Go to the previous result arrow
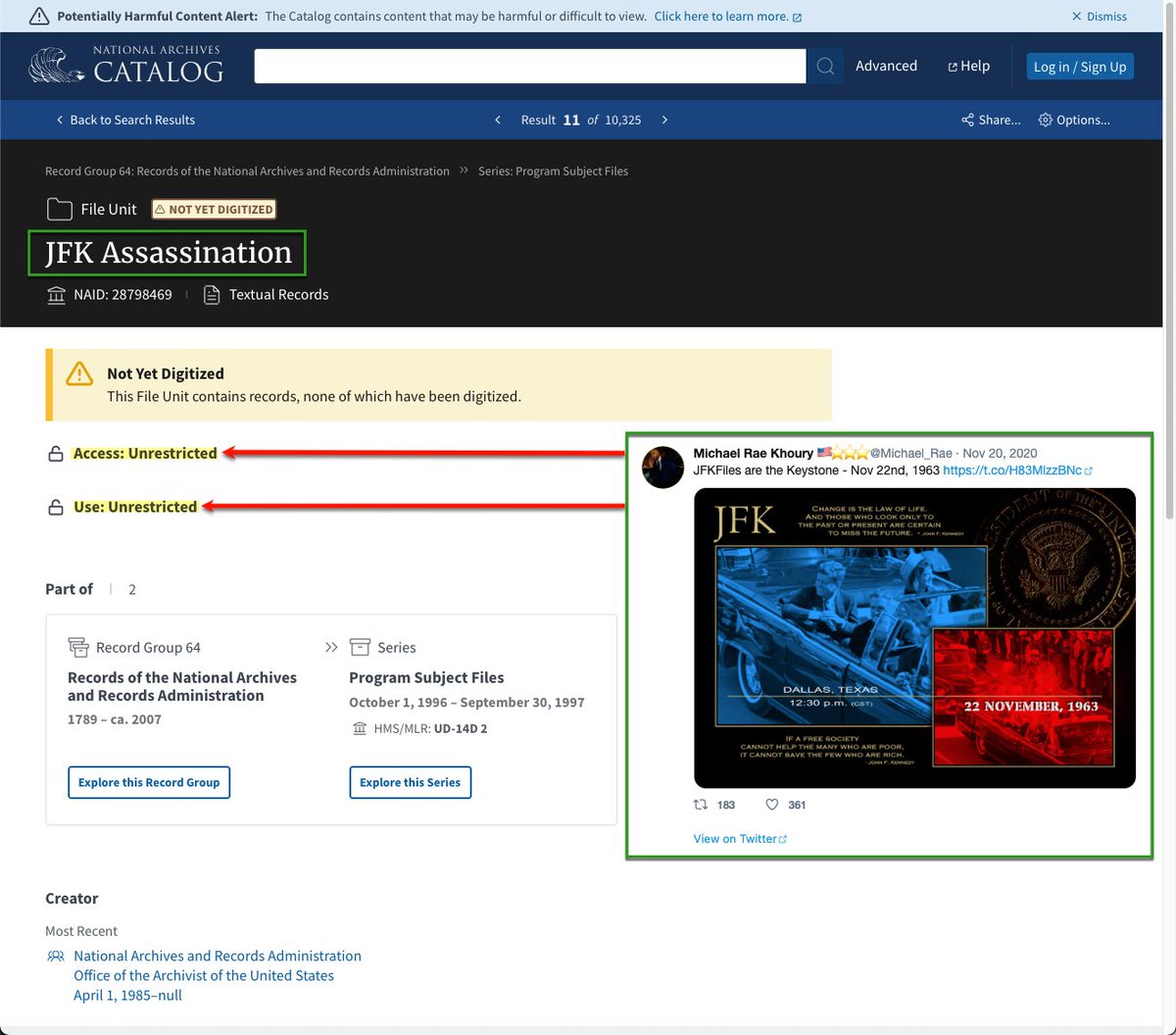Viewport: 1176px width, 1035px height. 498,120
